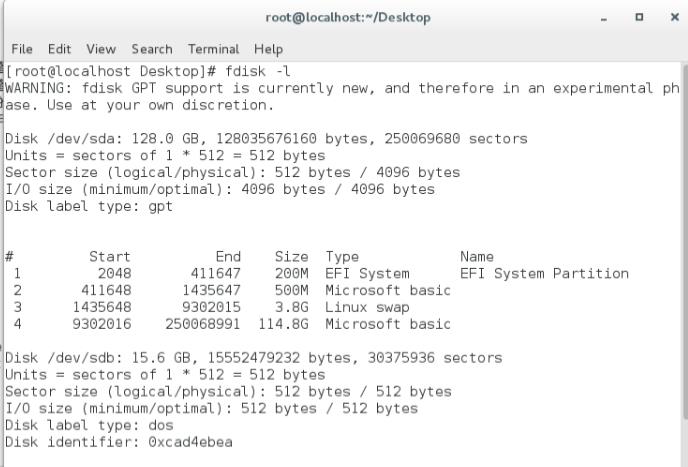Open the Search menu
Viewport: 688px width, 467px height.
152,49
